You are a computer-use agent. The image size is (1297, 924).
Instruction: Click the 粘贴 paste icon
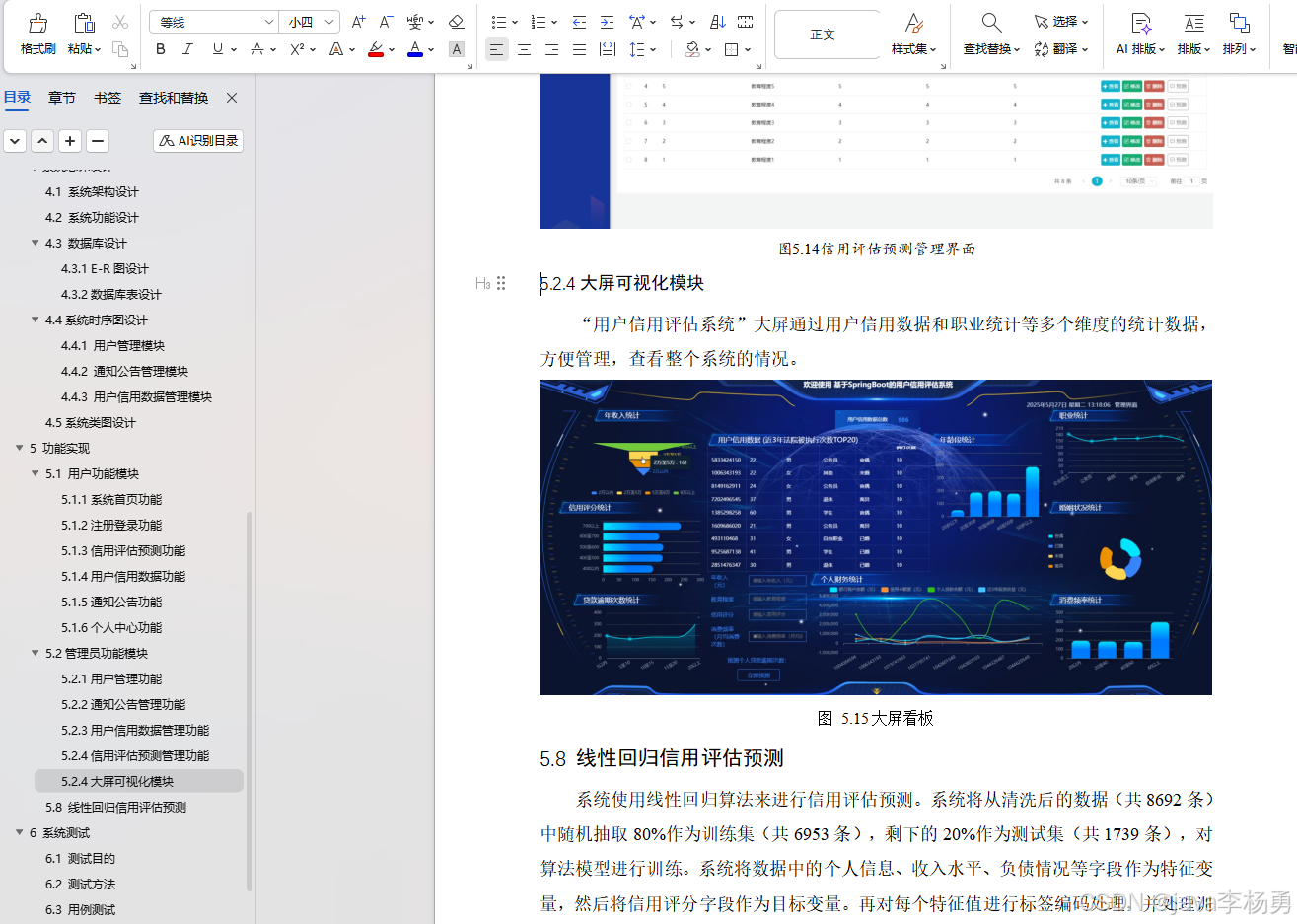pos(84,23)
